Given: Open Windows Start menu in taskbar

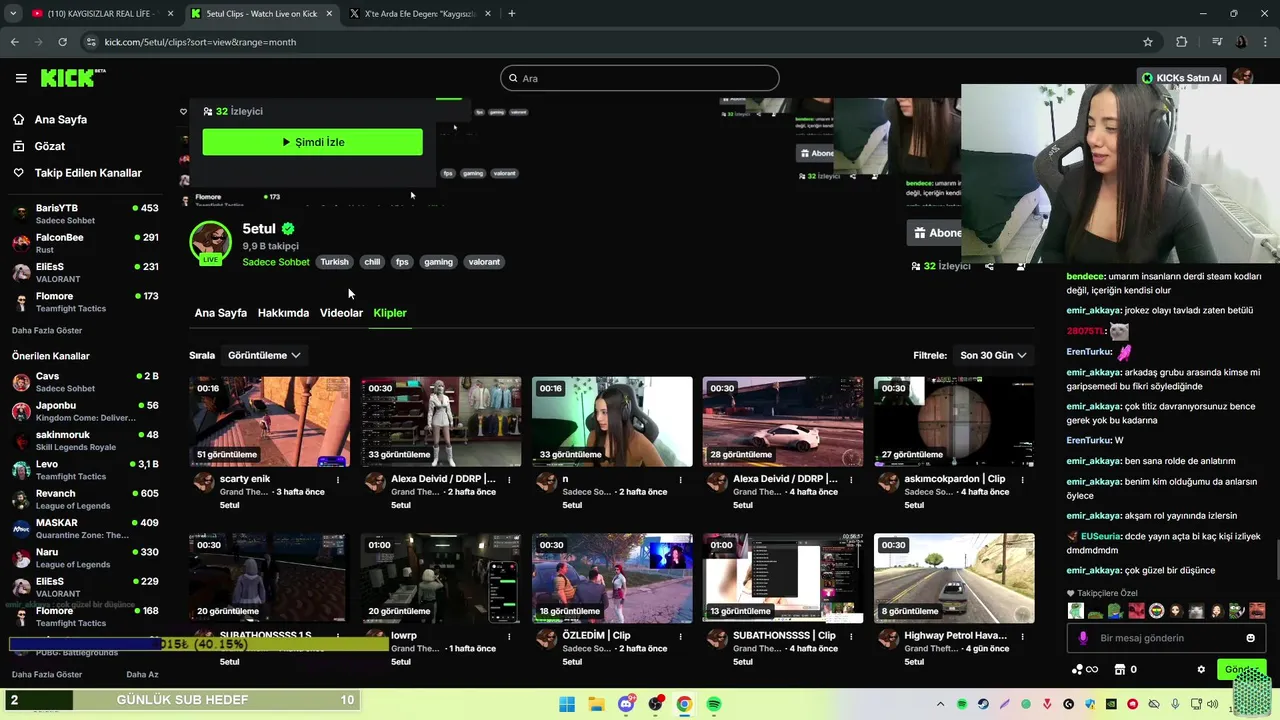Looking at the screenshot, I should (567, 704).
